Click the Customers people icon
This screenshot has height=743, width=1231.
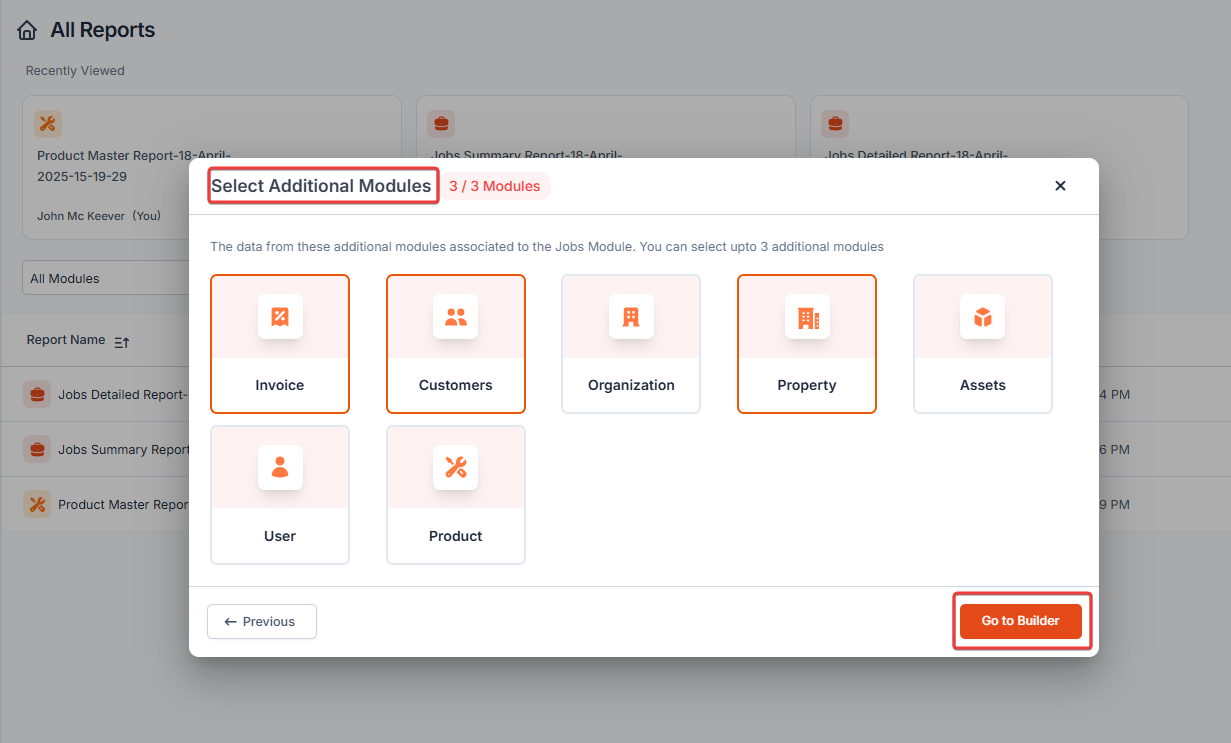coord(456,317)
